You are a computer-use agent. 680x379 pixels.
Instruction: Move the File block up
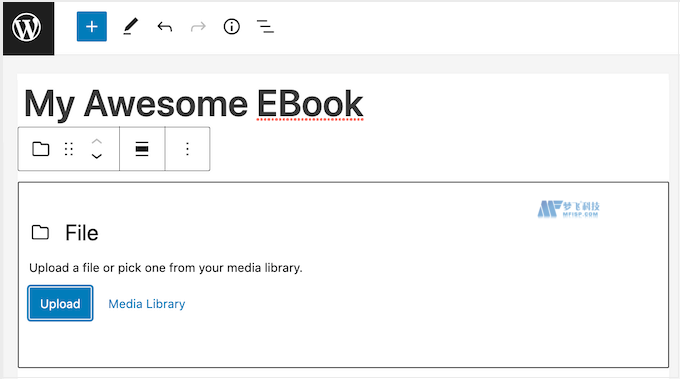point(97,141)
